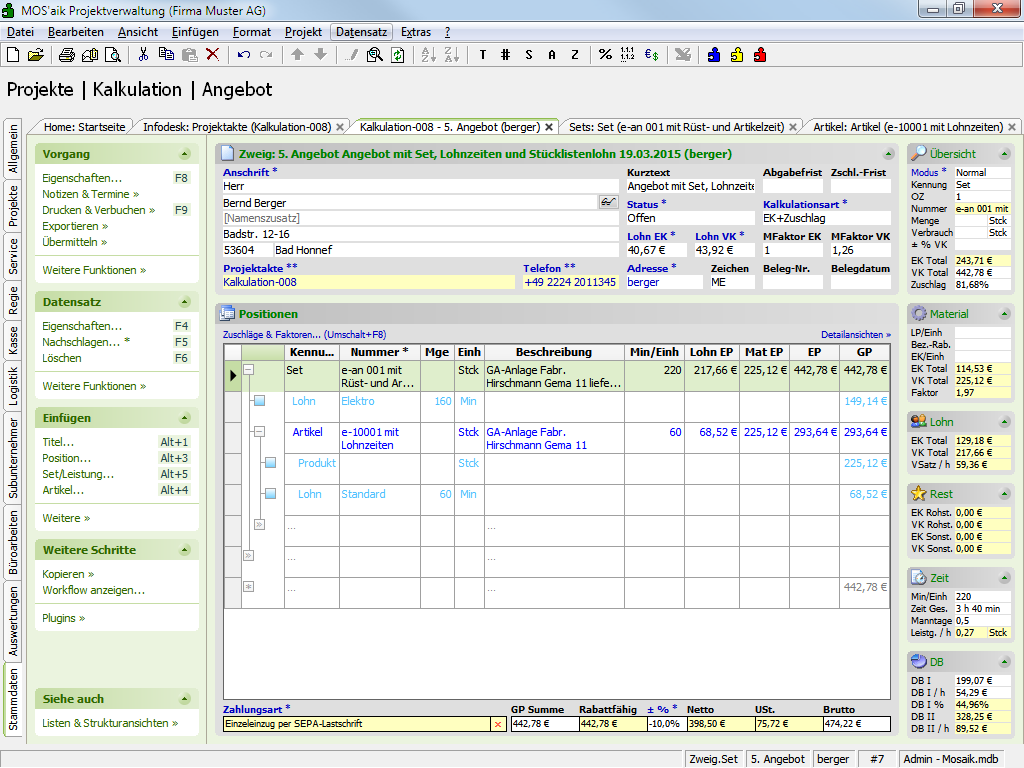Screen dimensions: 1024x768
Task: Click the Refresh toolbar icon
Action: (x=398, y=55)
